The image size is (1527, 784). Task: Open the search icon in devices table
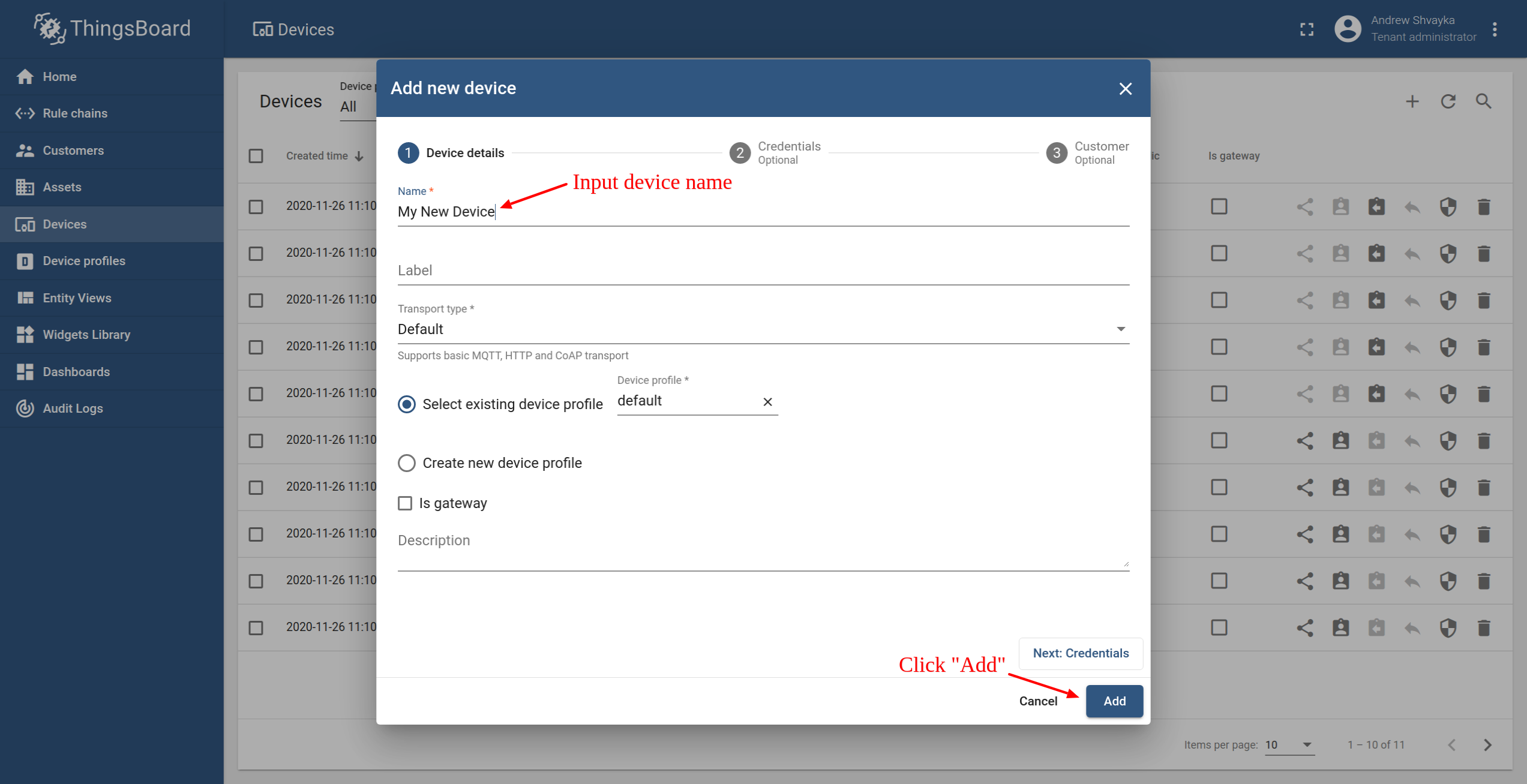click(1483, 101)
